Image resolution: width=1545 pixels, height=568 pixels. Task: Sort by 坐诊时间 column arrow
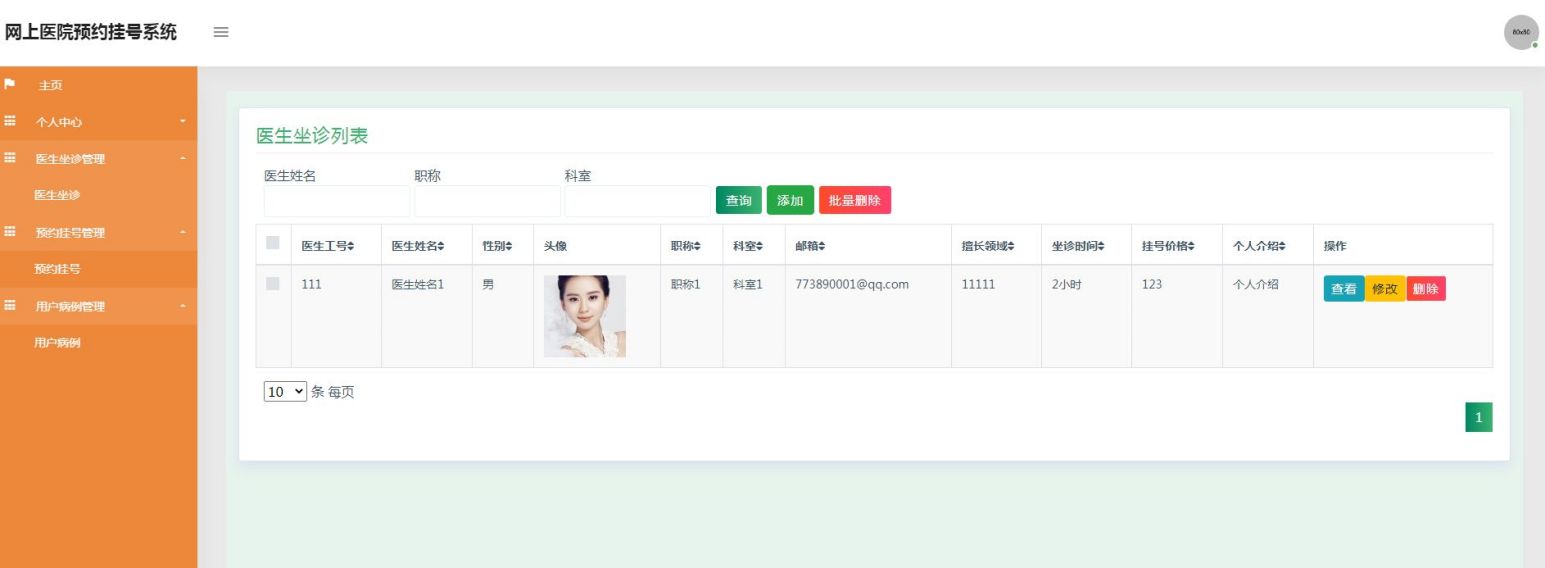(x=1101, y=246)
